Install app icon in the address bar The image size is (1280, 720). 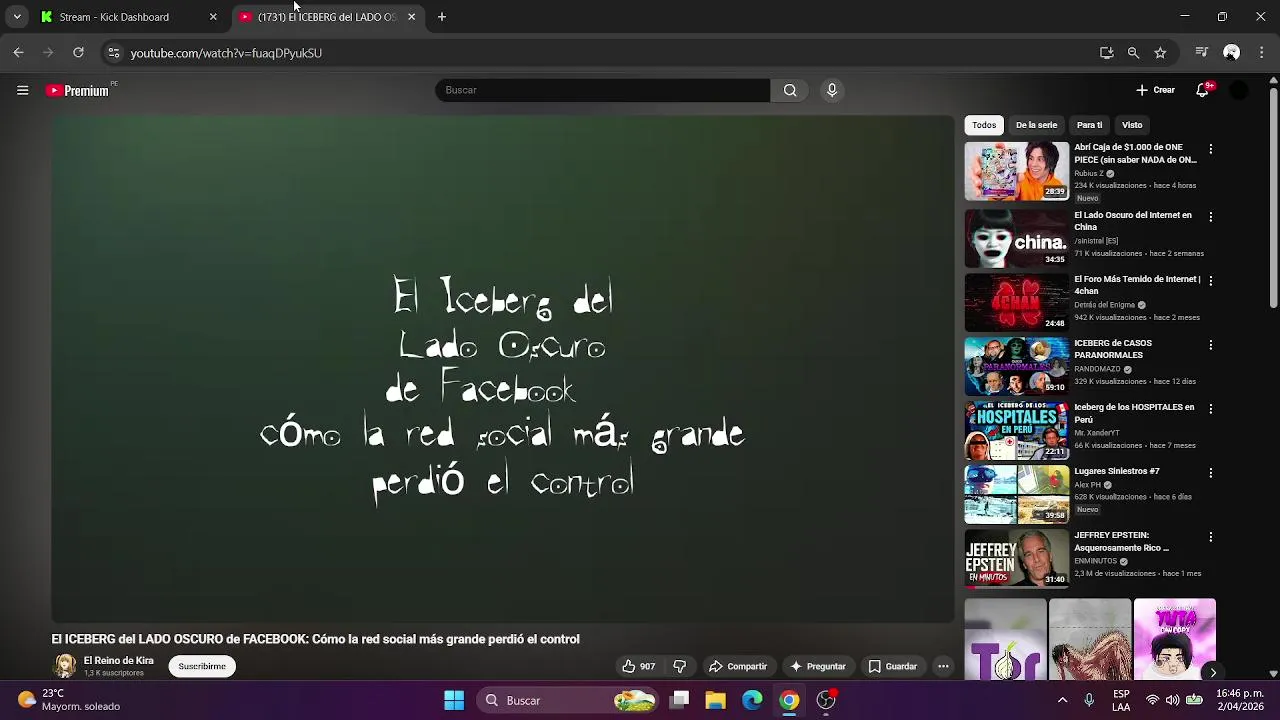coord(1106,53)
